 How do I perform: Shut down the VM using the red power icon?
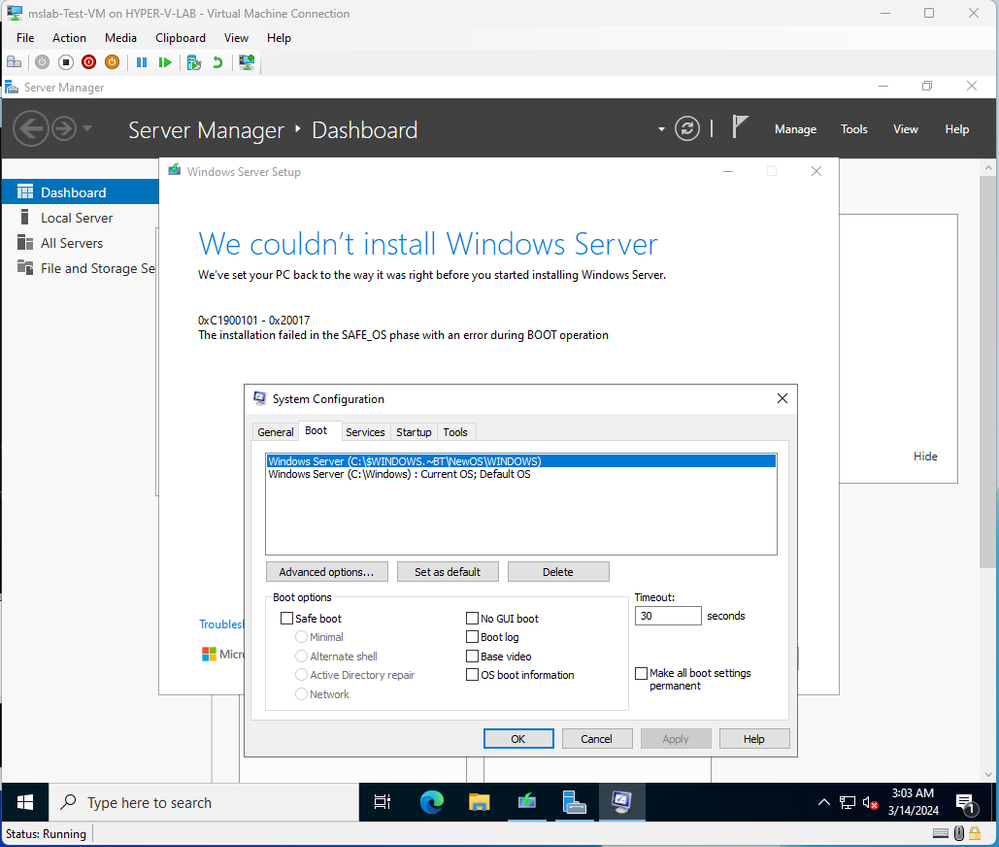pos(89,62)
